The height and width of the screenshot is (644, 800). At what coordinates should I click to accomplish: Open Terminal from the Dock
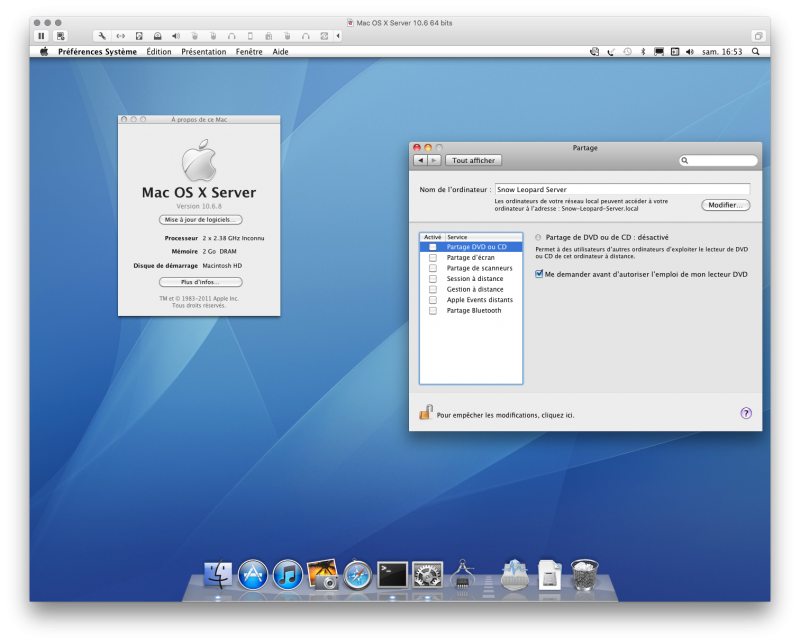pyautogui.click(x=392, y=575)
